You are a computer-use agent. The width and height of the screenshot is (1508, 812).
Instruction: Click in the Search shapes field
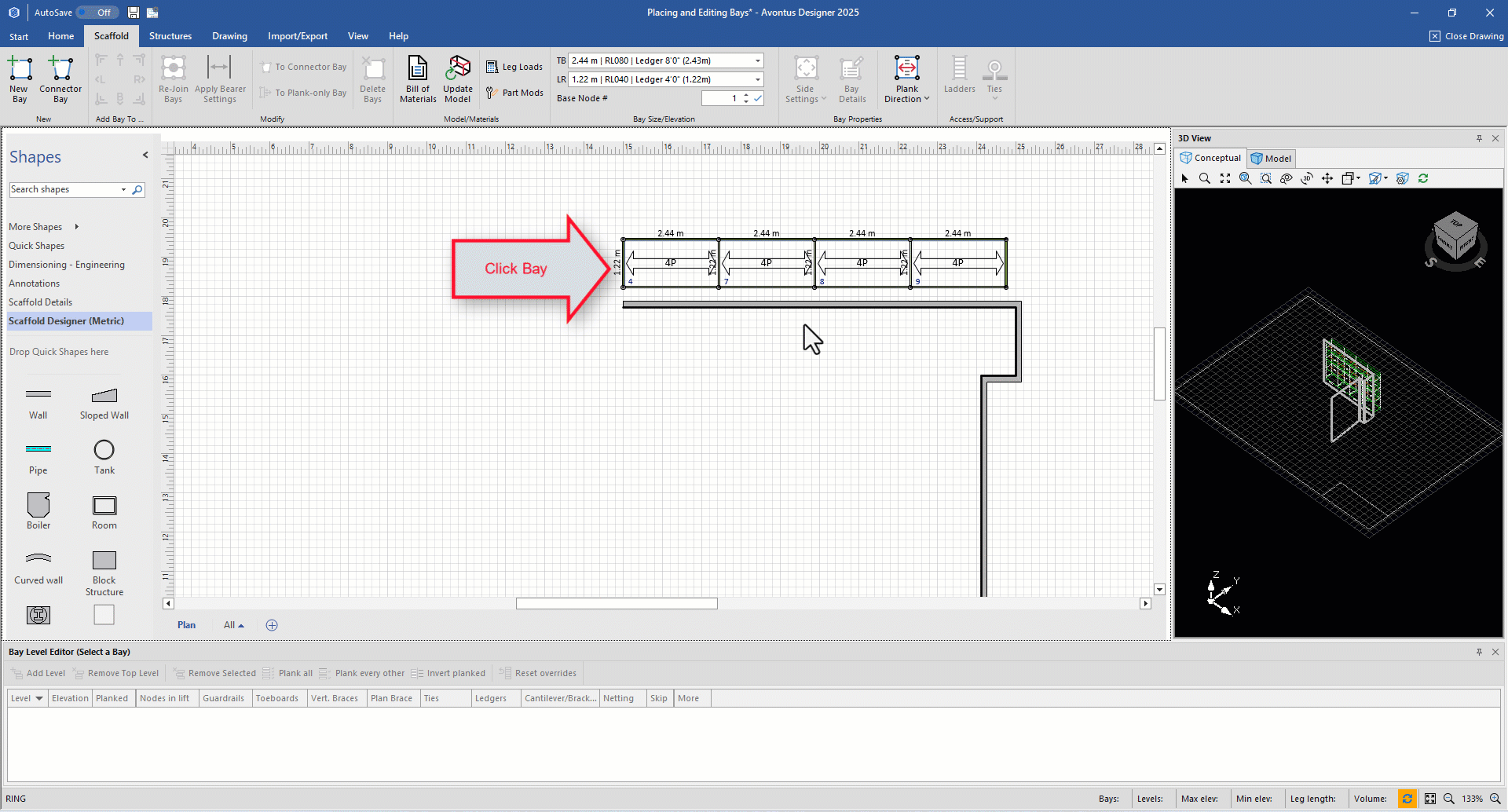[x=63, y=189]
